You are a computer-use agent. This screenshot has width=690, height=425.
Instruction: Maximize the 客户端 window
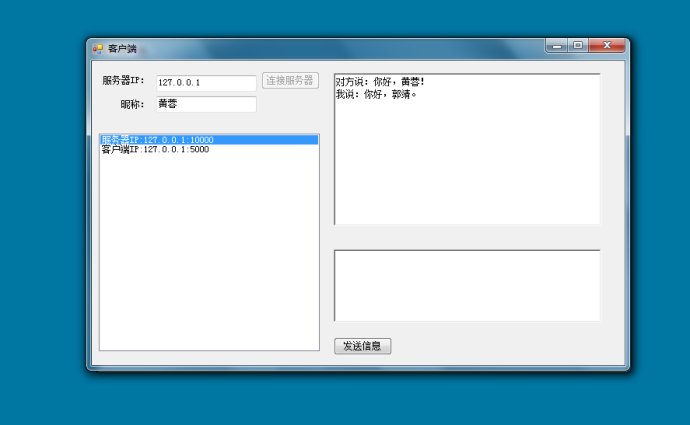(x=577, y=46)
